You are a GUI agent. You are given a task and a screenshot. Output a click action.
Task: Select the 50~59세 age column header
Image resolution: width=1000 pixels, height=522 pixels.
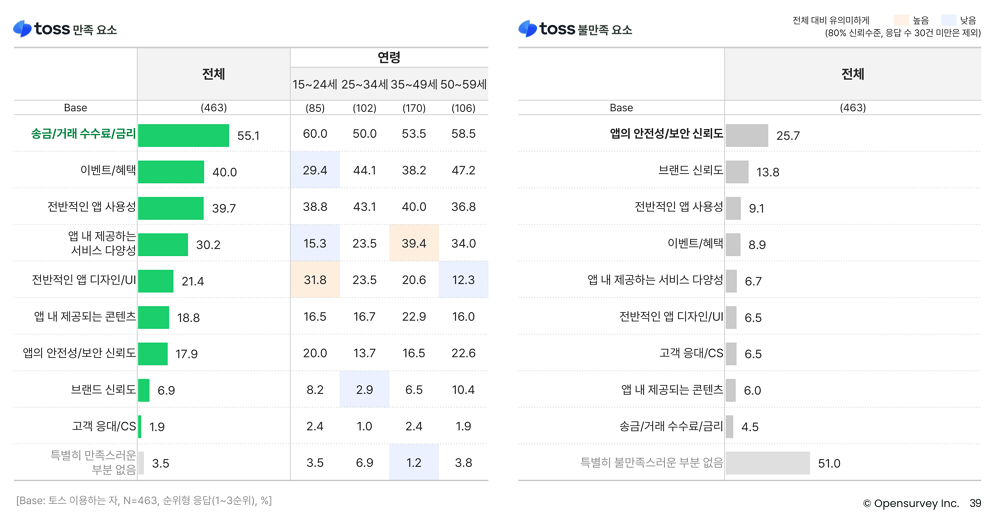coord(463,85)
